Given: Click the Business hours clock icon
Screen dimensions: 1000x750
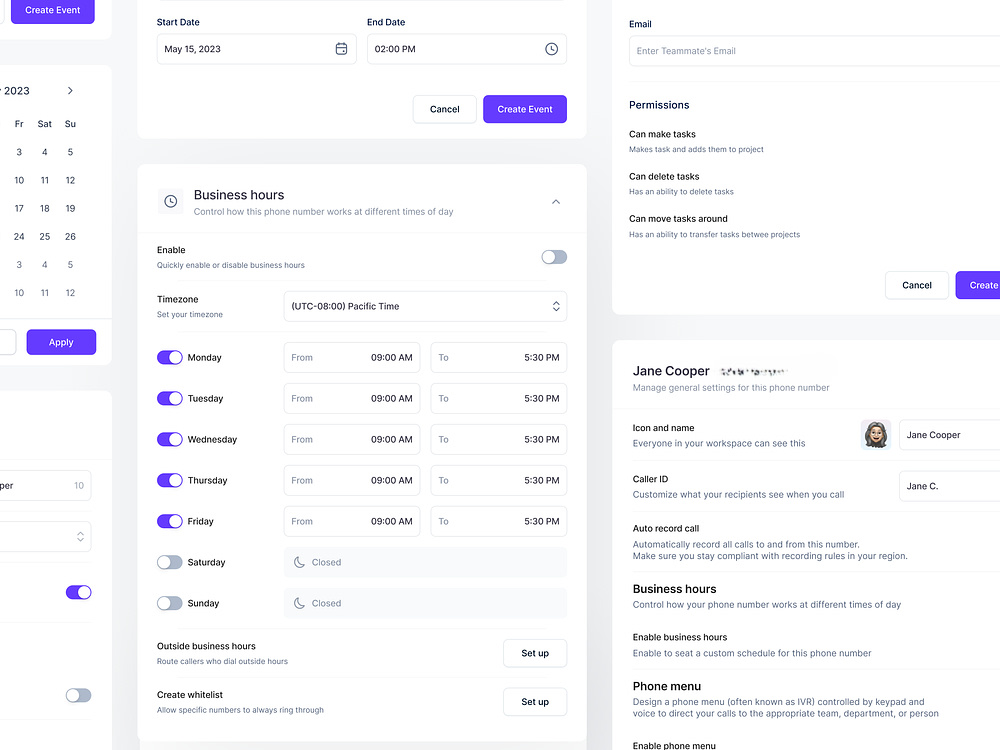Looking at the screenshot, I should 170,202.
